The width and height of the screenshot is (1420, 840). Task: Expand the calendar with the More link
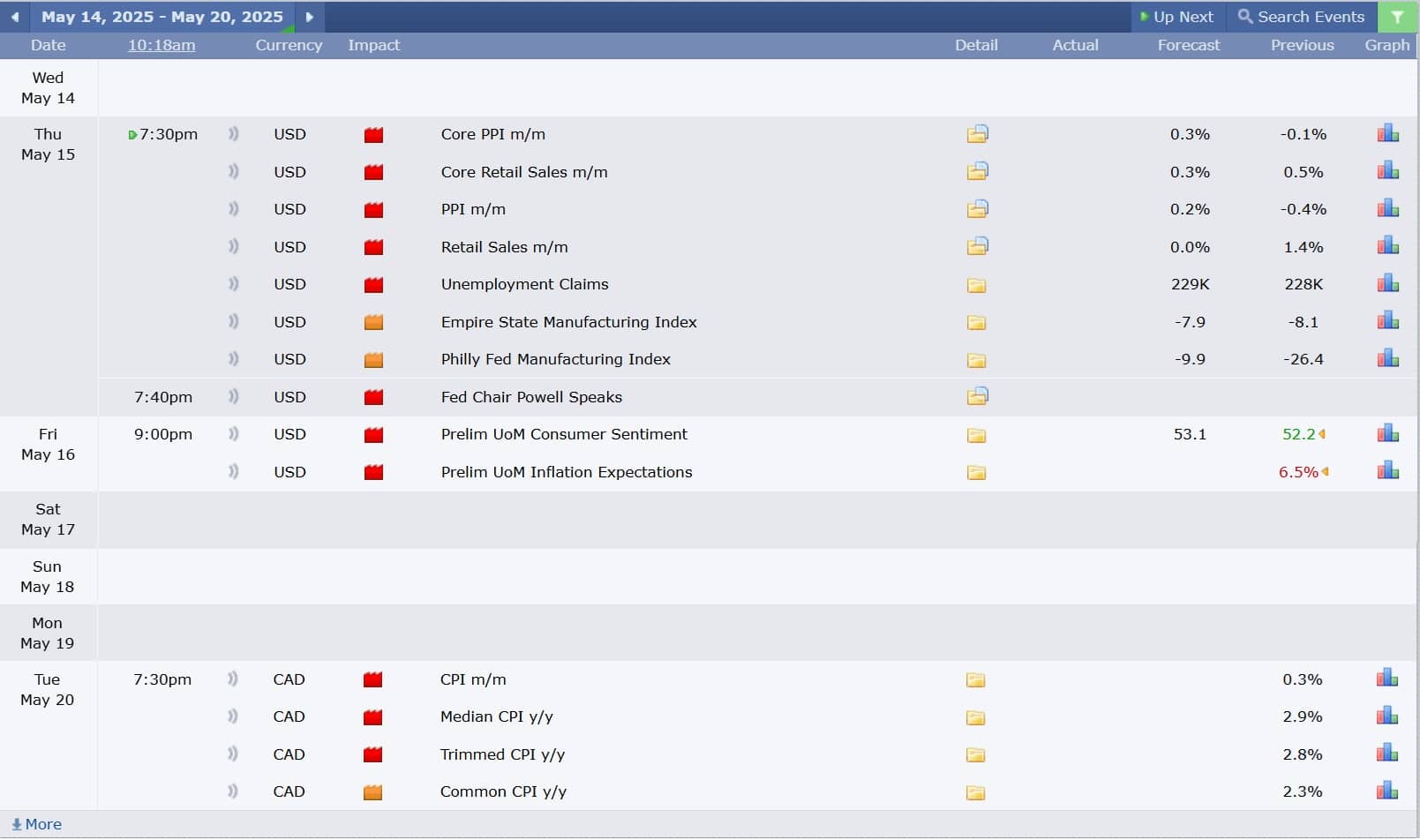click(x=36, y=824)
